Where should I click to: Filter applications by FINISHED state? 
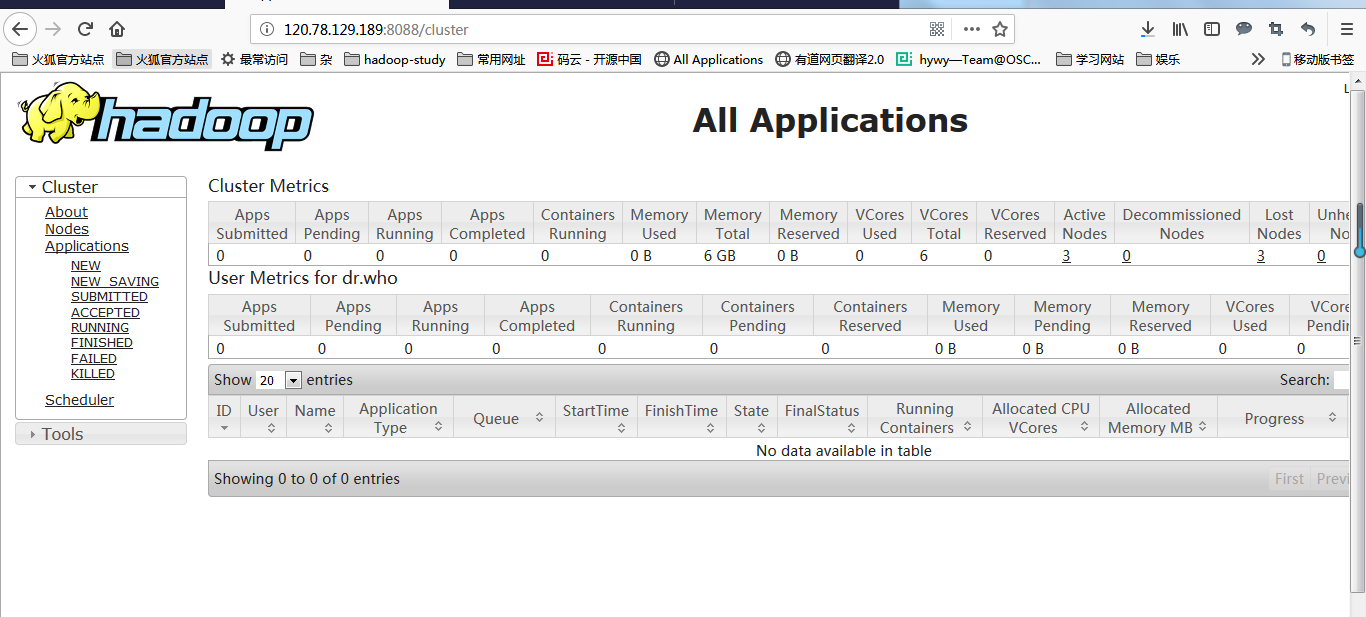(x=102, y=343)
